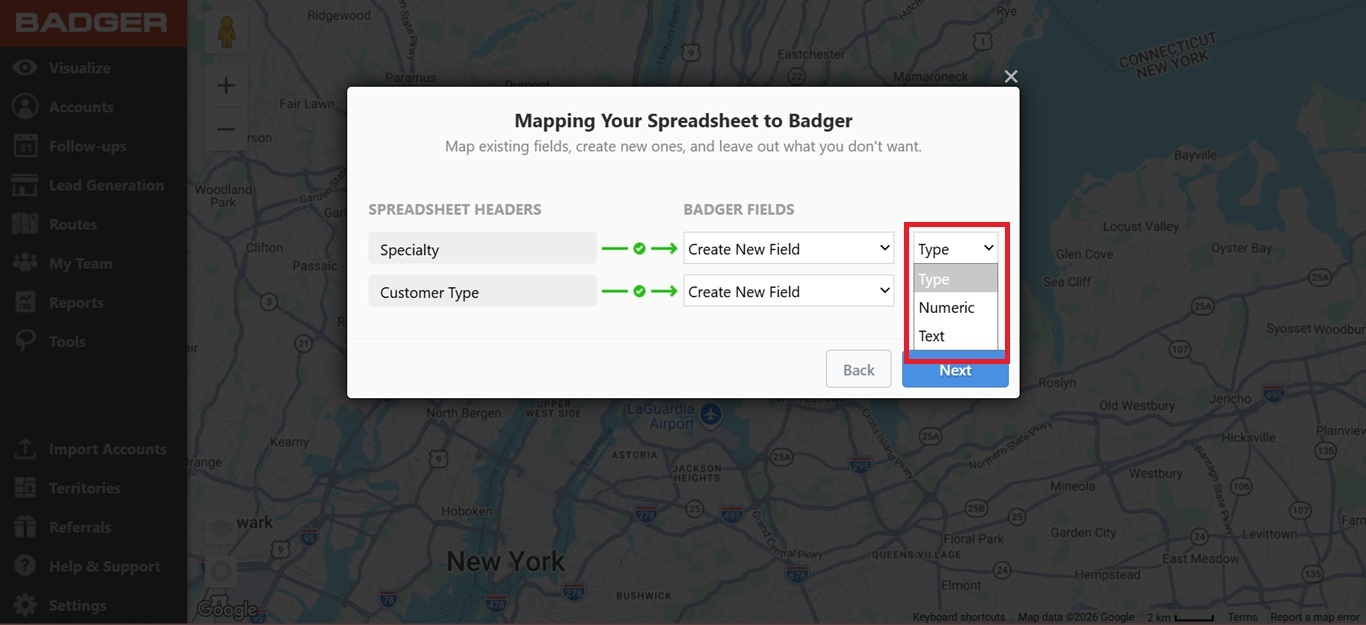Select the Numeric option in Type list

point(956,307)
